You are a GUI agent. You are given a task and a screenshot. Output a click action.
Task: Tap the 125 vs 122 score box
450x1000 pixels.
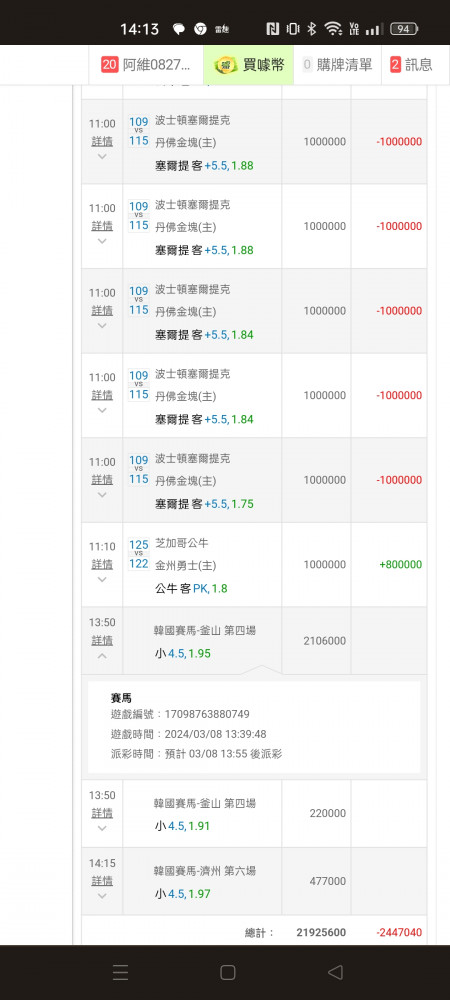[139, 554]
